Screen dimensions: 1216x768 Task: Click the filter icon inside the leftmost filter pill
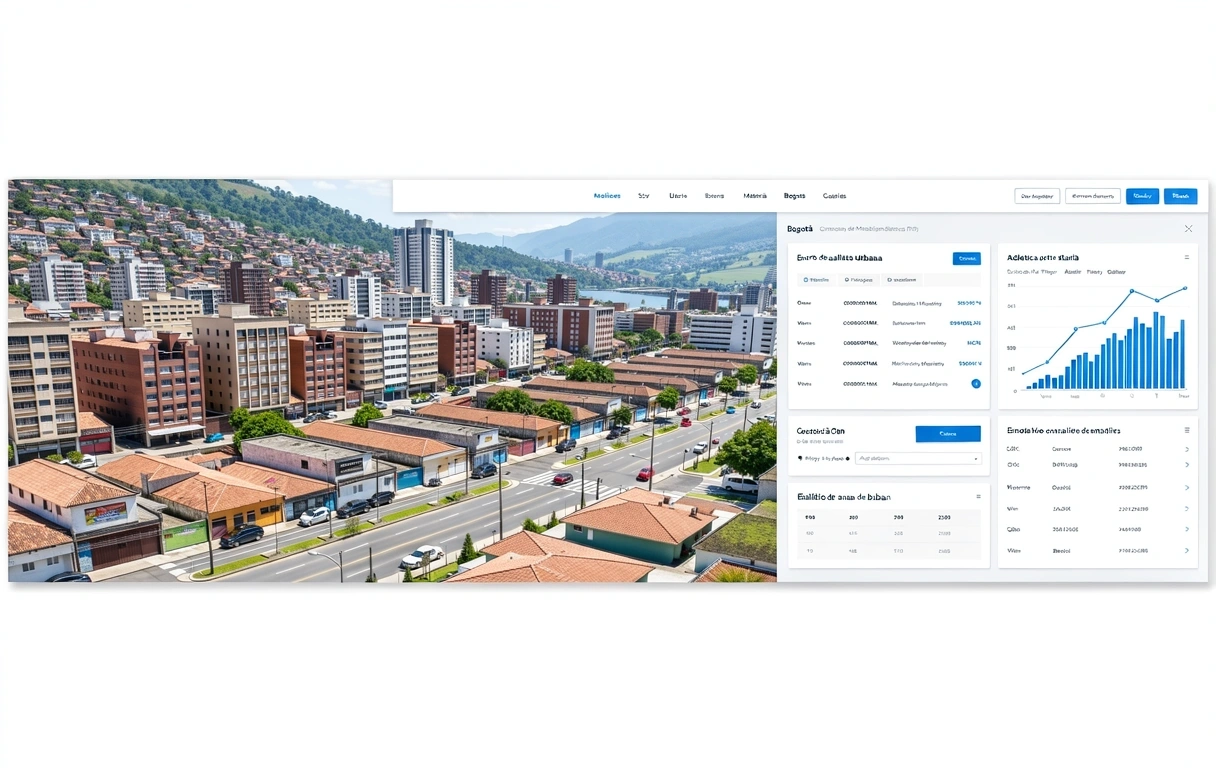tap(806, 280)
